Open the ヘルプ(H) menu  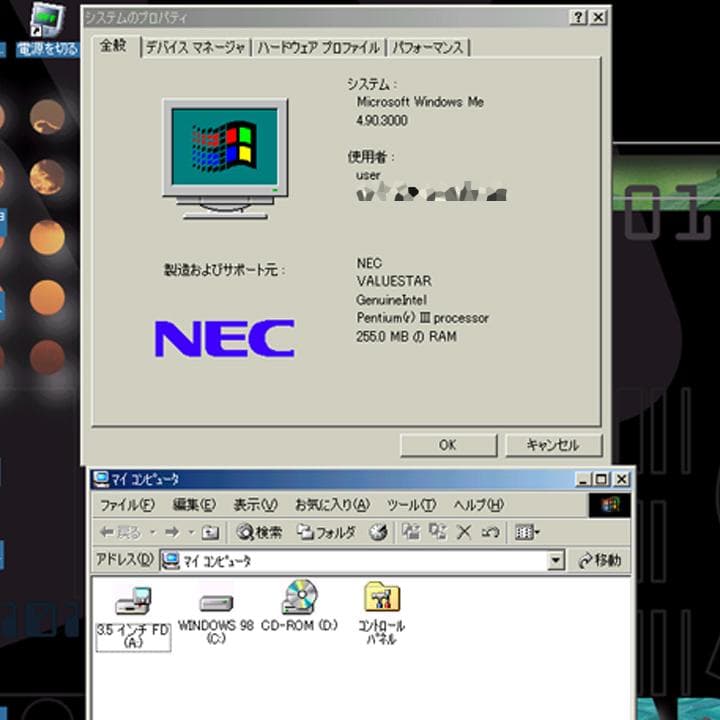[478, 505]
